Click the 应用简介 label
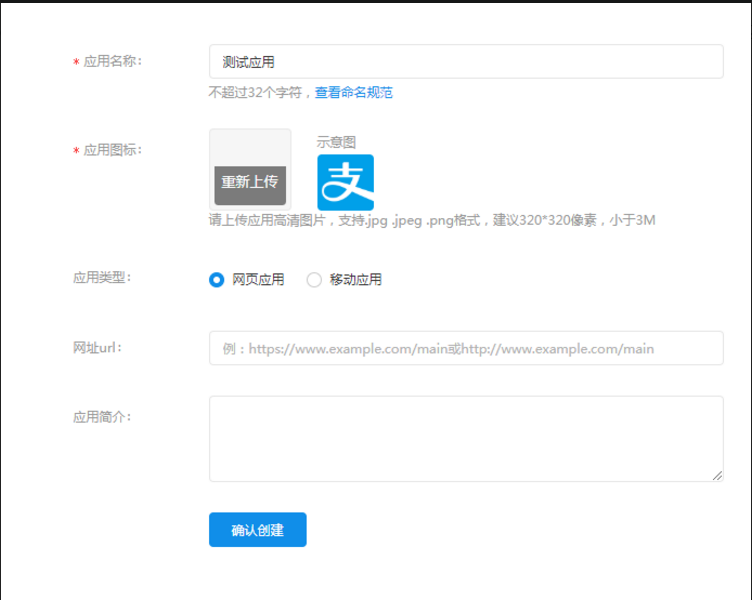Image resolution: width=752 pixels, height=600 pixels. coord(102,417)
